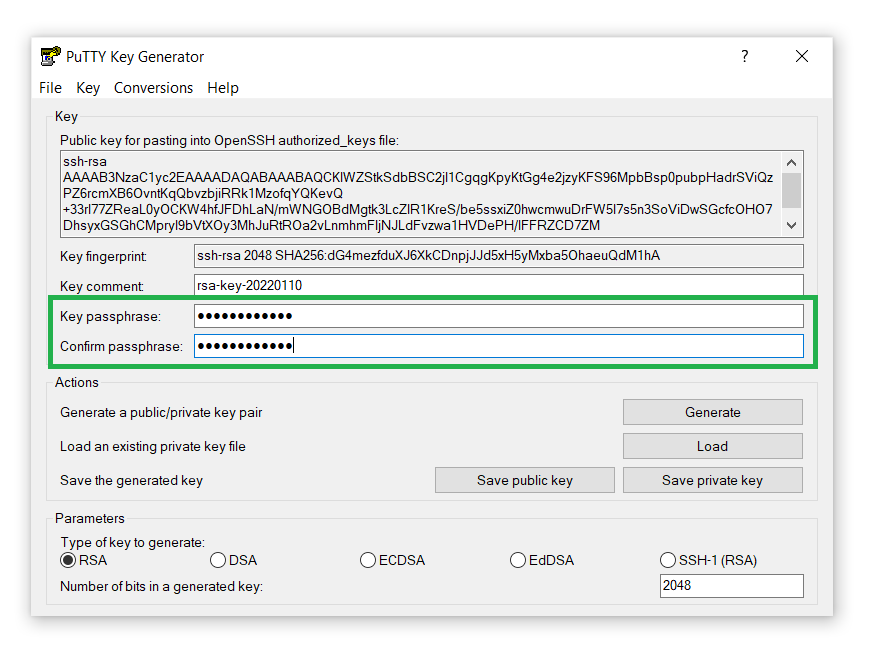
Task: Close the PuTTY Key Generator window
Action: (x=801, y=56)
